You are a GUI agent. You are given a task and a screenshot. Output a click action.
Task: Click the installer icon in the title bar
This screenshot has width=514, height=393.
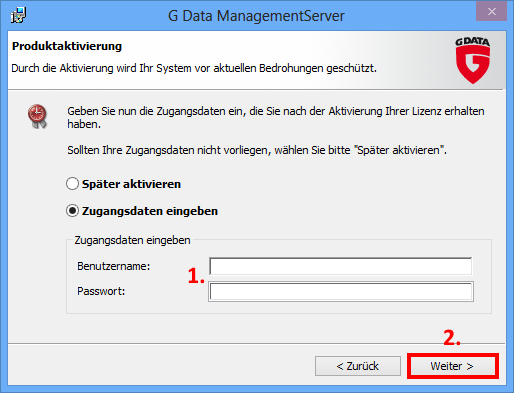18,15
